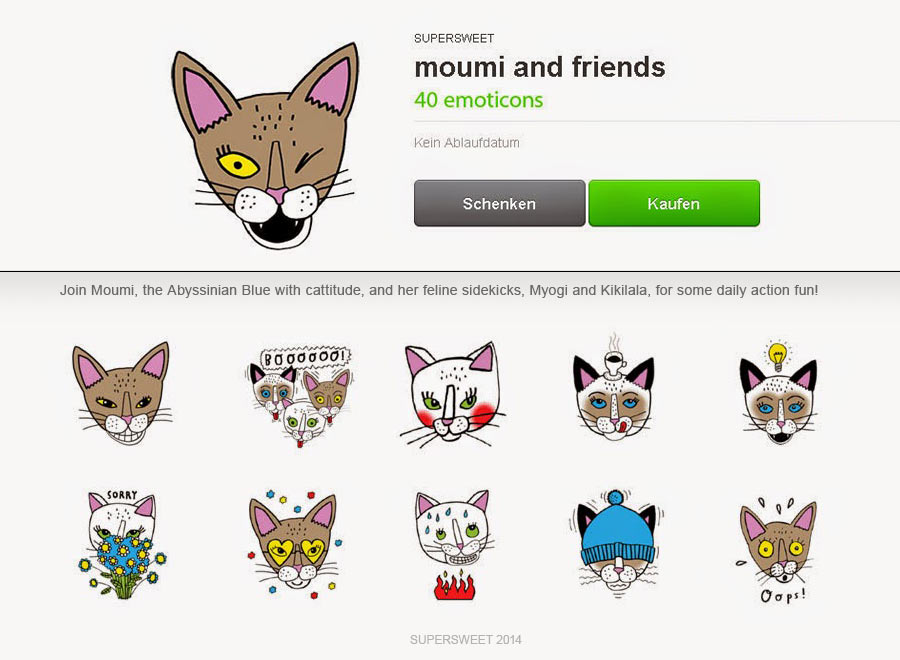Pick the Booooo three cats sticker
The height and width of the screenshot is (660, 900).
click(300, 396)
